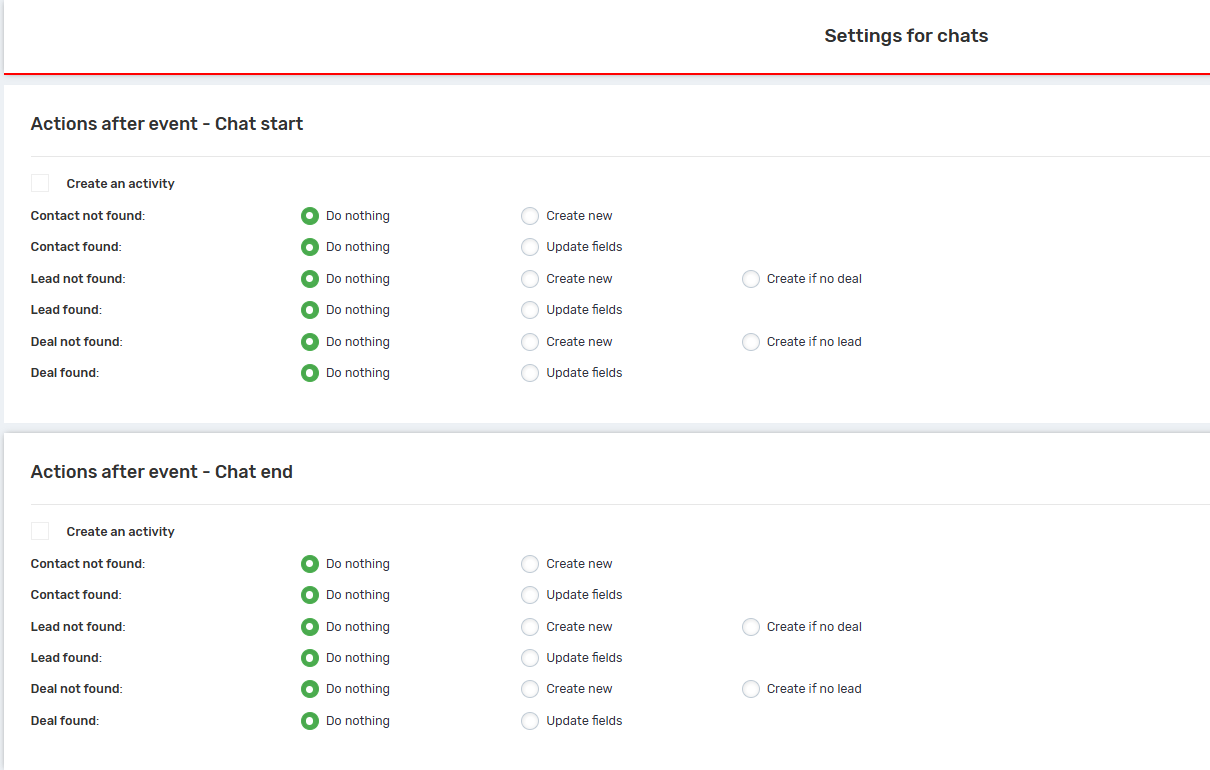Choose Update fields for Deal found in Chat start
The width and height of the screenshot is (1210, 770).
coord(530,373)
